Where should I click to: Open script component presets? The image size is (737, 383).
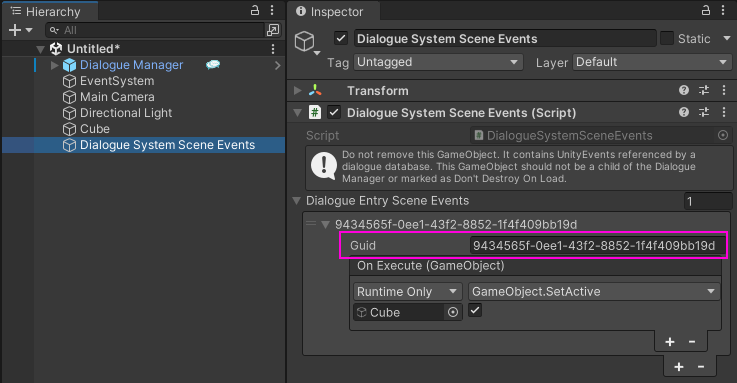pyautogui.click(x=704, y=112)
